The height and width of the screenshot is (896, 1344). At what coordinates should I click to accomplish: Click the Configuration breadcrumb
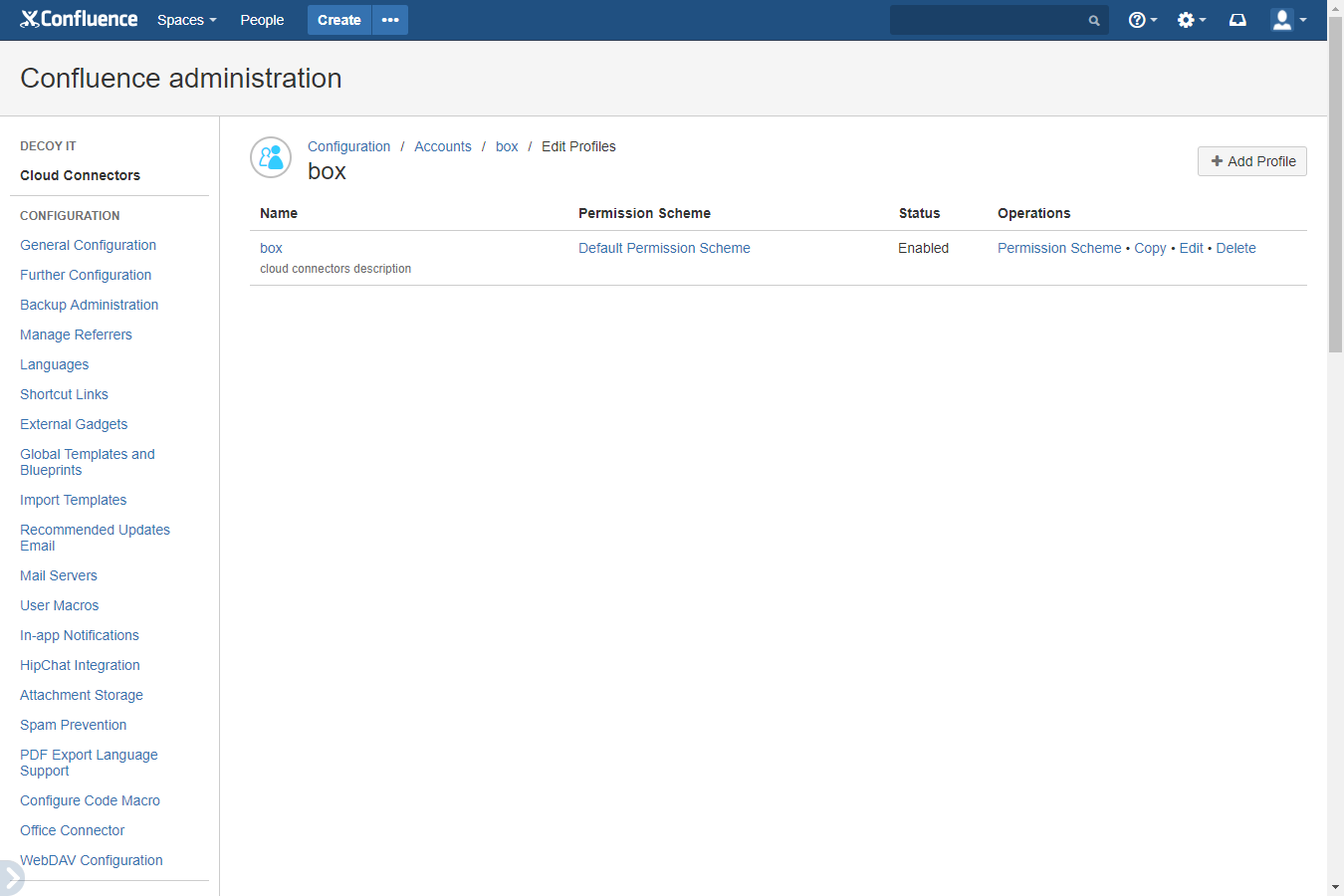pyautogui.click(x=348, y=146)
